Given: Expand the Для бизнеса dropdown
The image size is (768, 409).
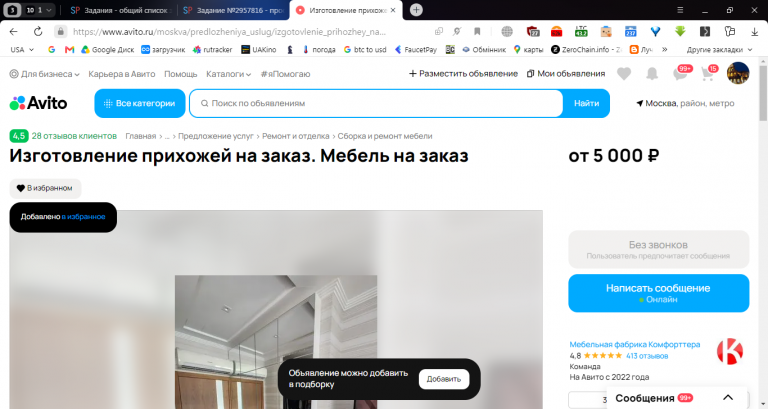Looking at the screenshot, I should point(45,74).
